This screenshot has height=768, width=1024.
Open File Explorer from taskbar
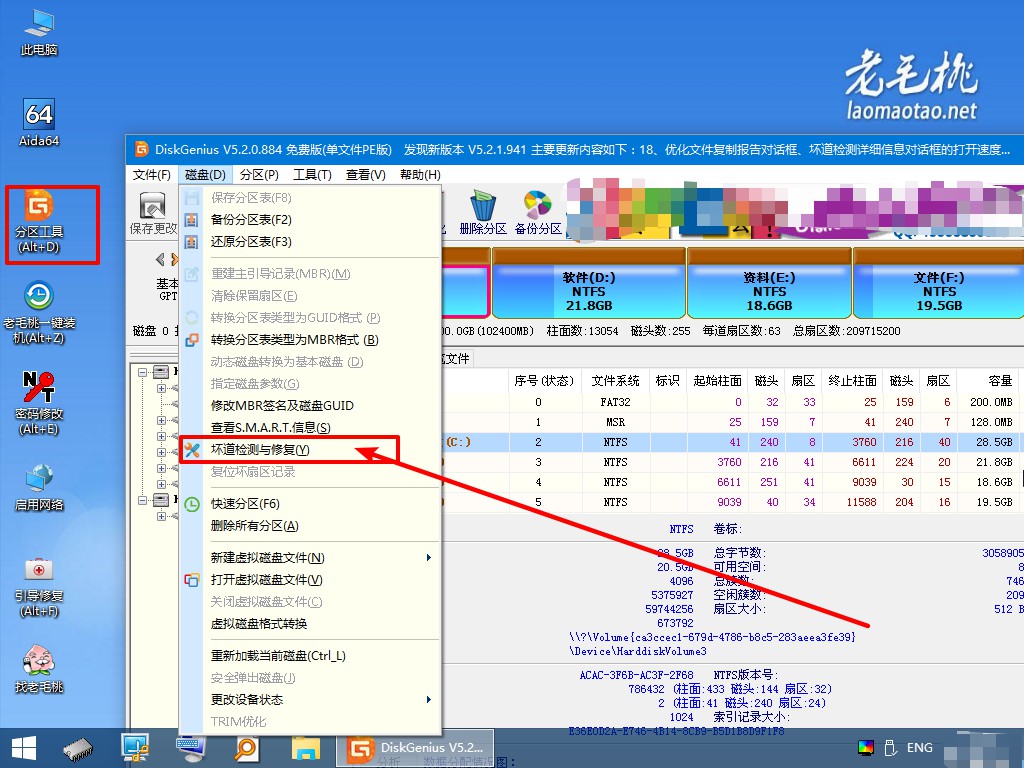305,748
